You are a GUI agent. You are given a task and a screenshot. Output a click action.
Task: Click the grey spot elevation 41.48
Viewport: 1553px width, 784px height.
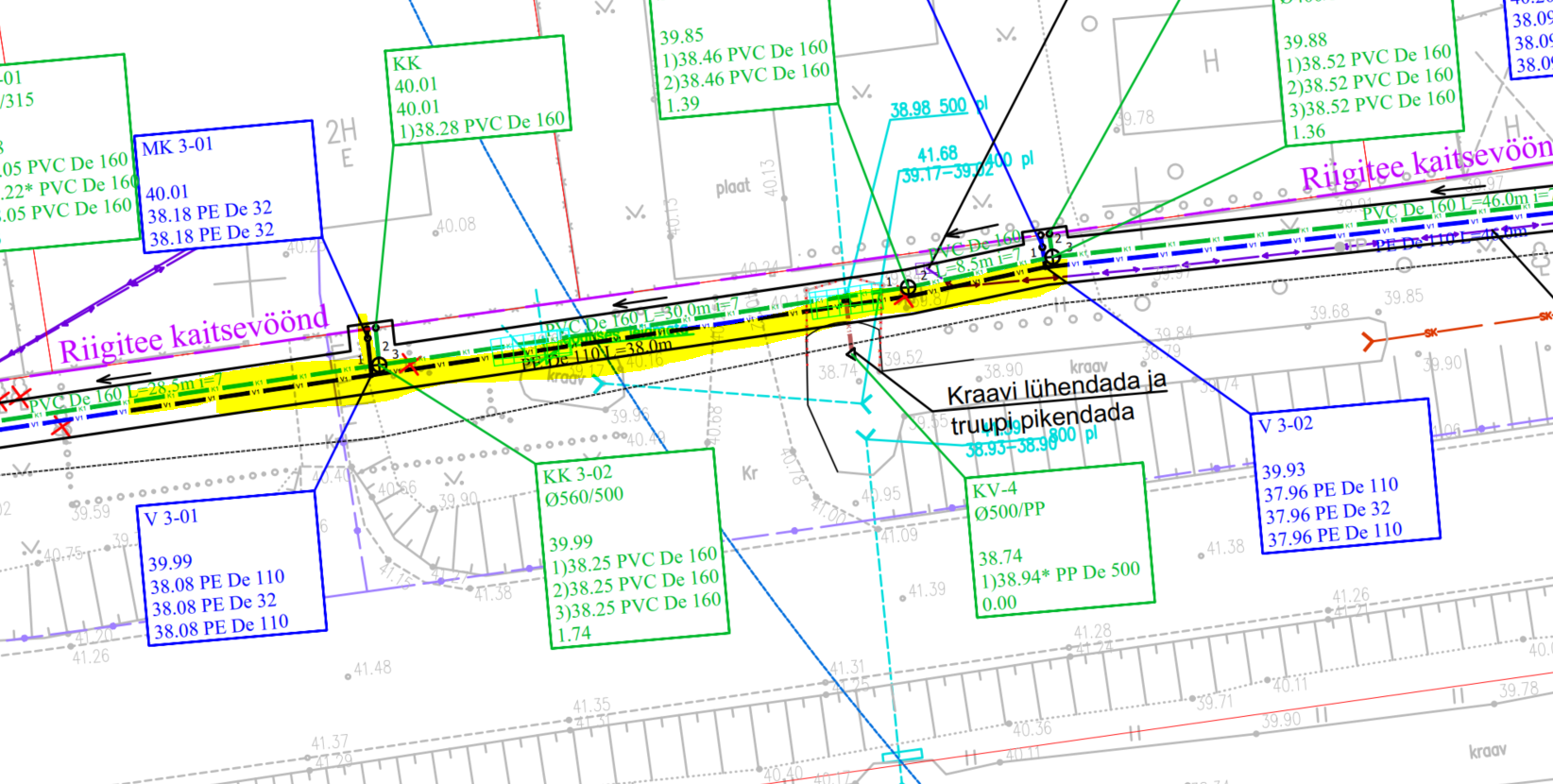coord(371,668)
